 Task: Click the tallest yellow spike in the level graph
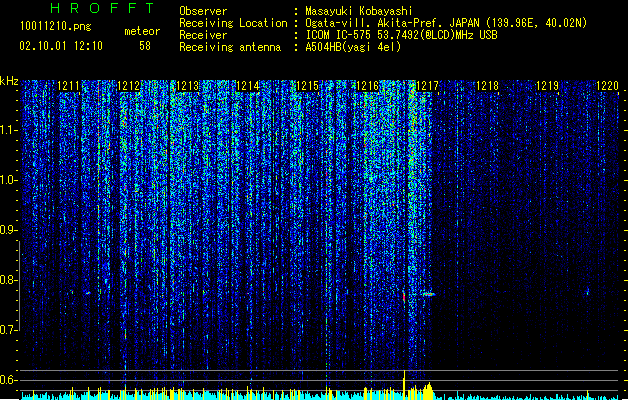pyautogui.click(x=404, y=384)
